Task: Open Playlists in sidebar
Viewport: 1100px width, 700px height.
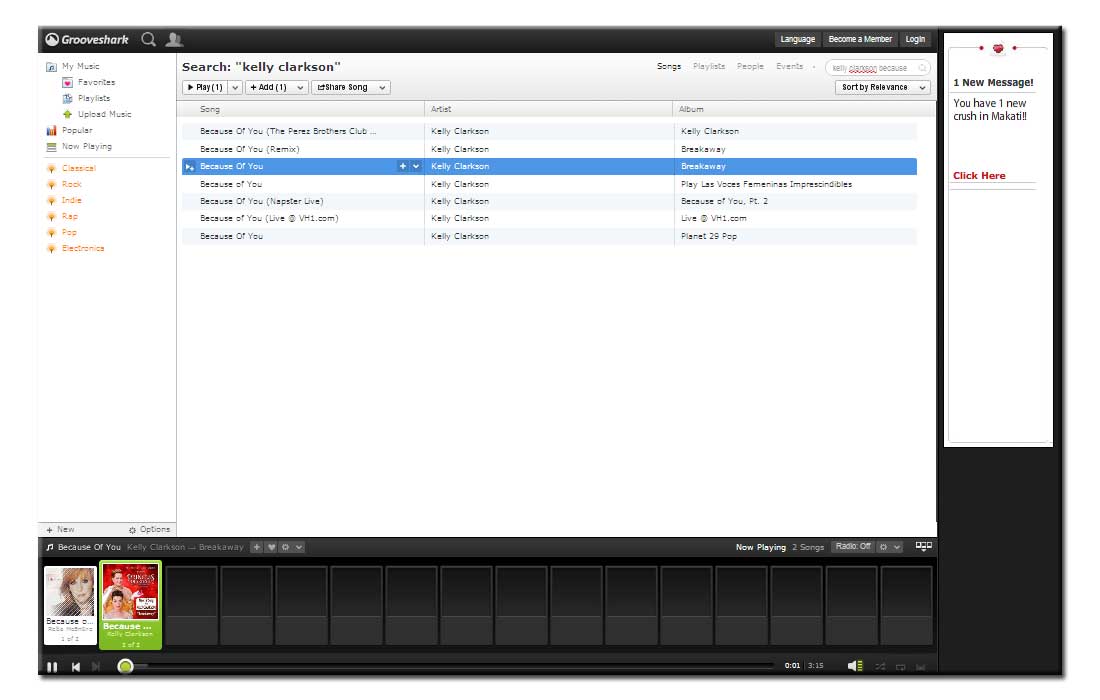Action: [86, 99]
